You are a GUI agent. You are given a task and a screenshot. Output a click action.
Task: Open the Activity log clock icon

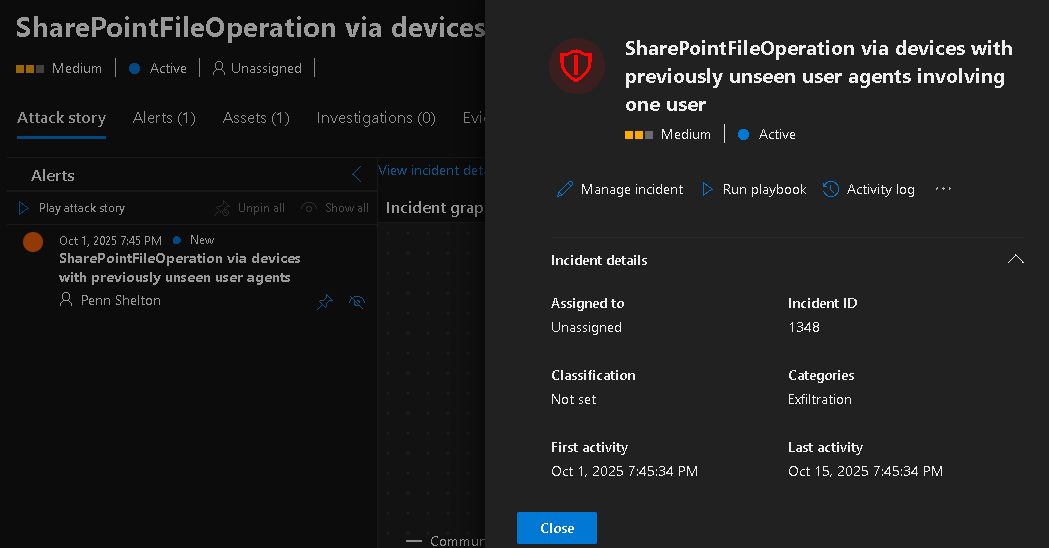tap(831, 189)
